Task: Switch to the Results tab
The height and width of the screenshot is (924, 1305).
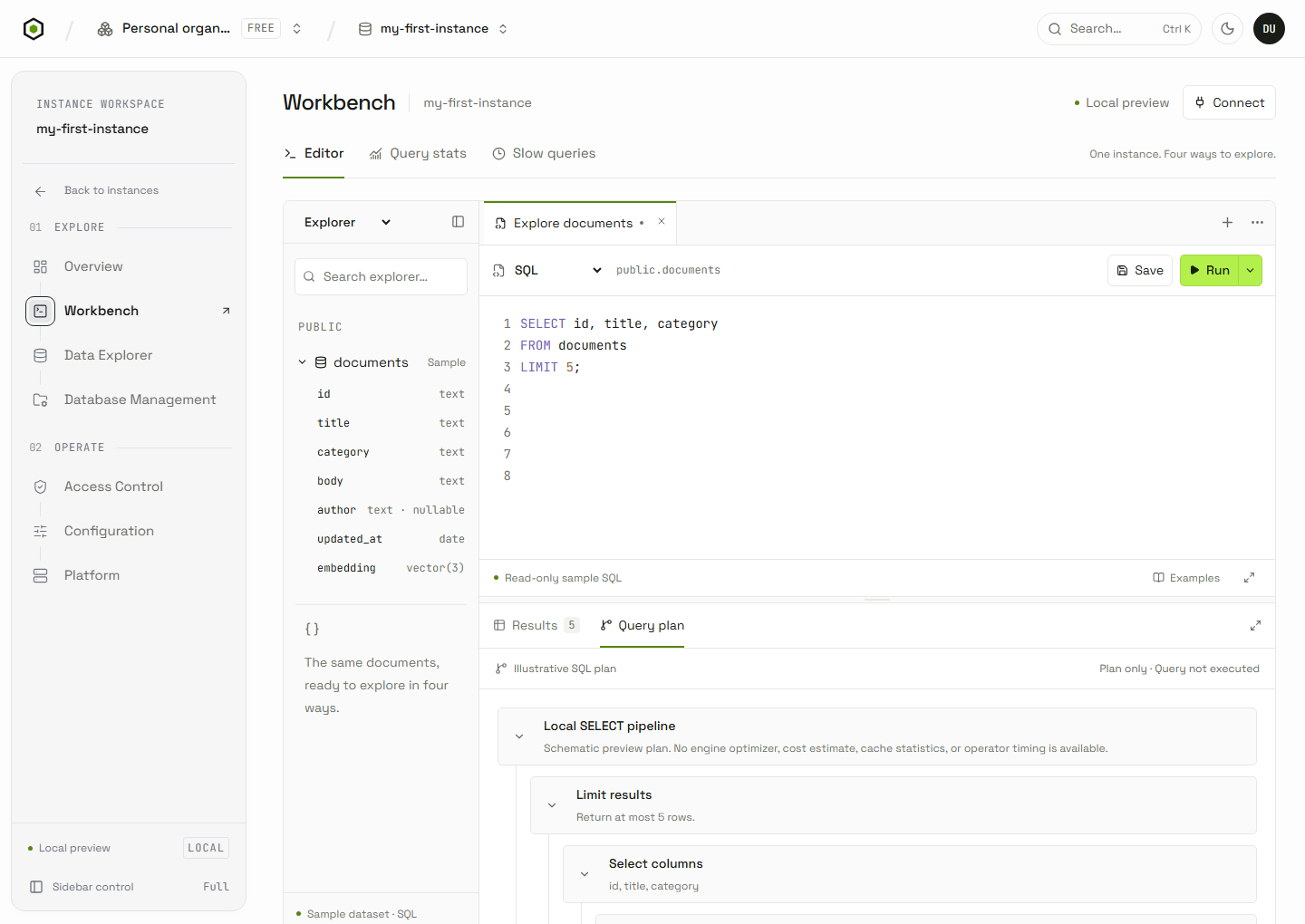Action: click(x=536, y=625)
